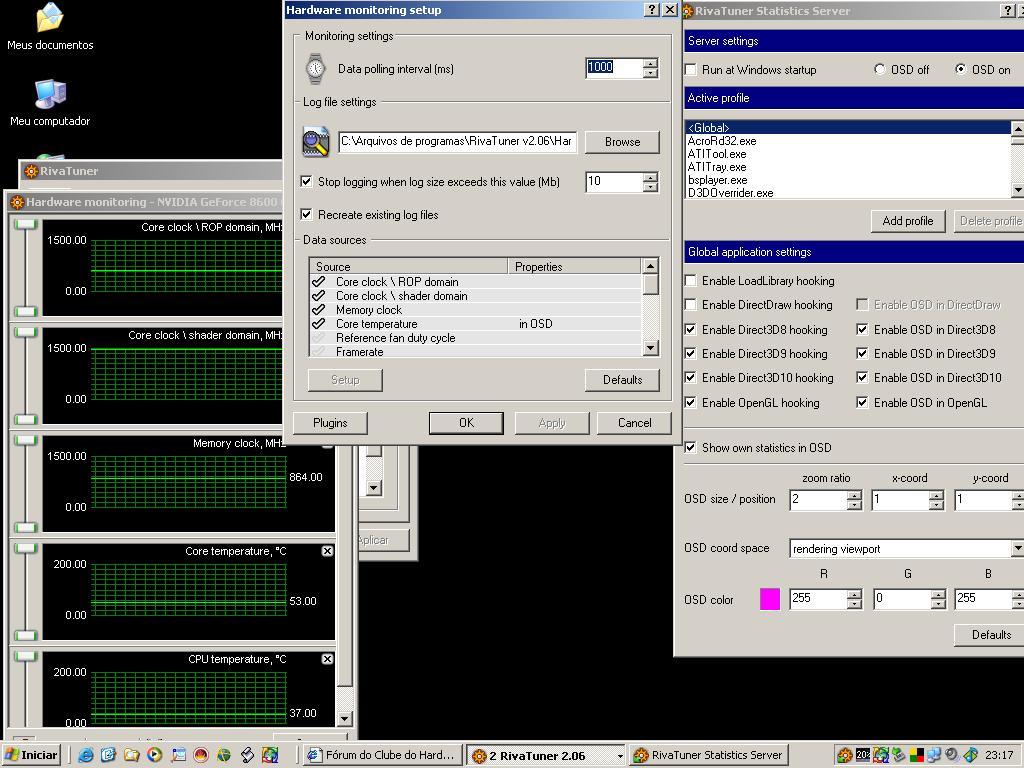Click the Add profile button
This screenshot has height=768, width=1024.
[x=908, y=221]
